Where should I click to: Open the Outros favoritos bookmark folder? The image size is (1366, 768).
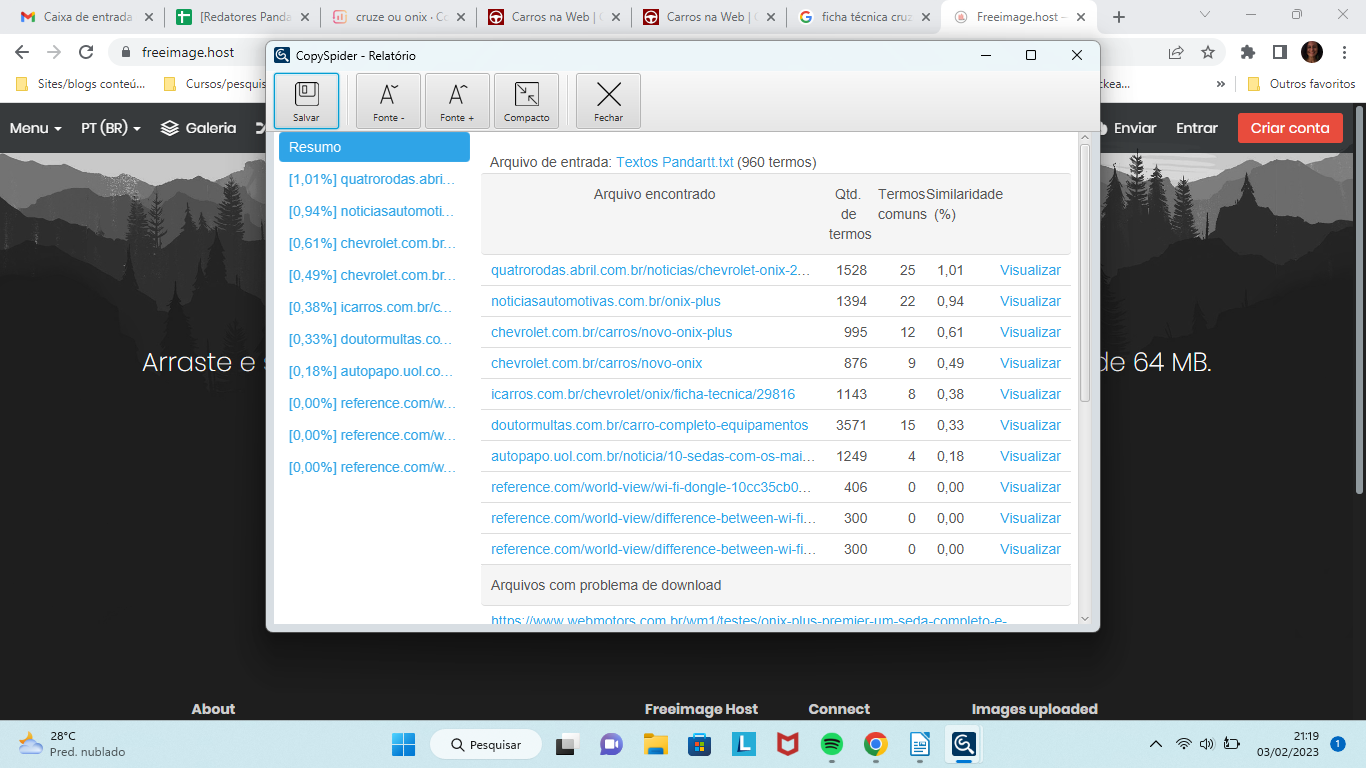1301,84
